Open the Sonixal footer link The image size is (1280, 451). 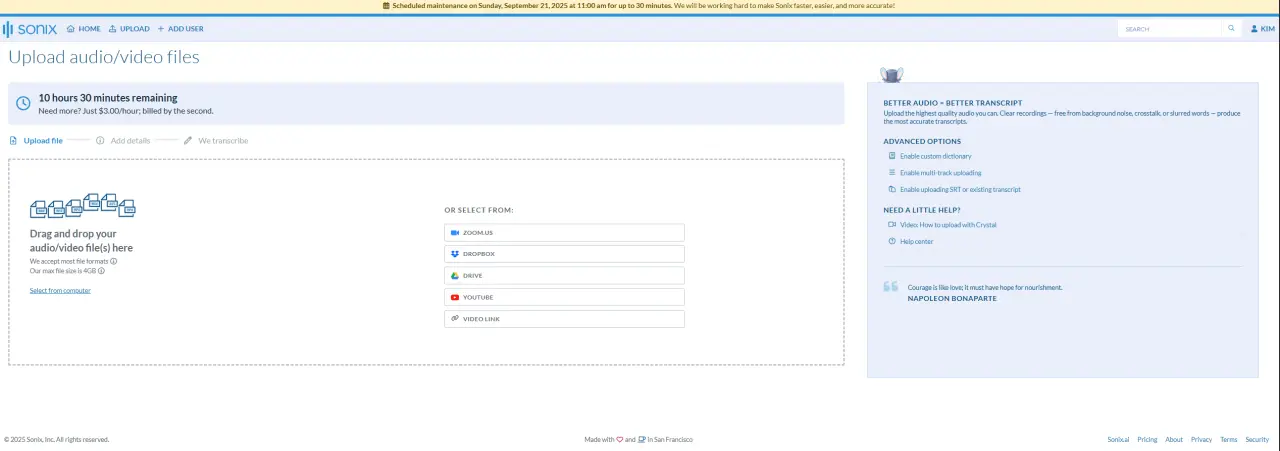1118,440
